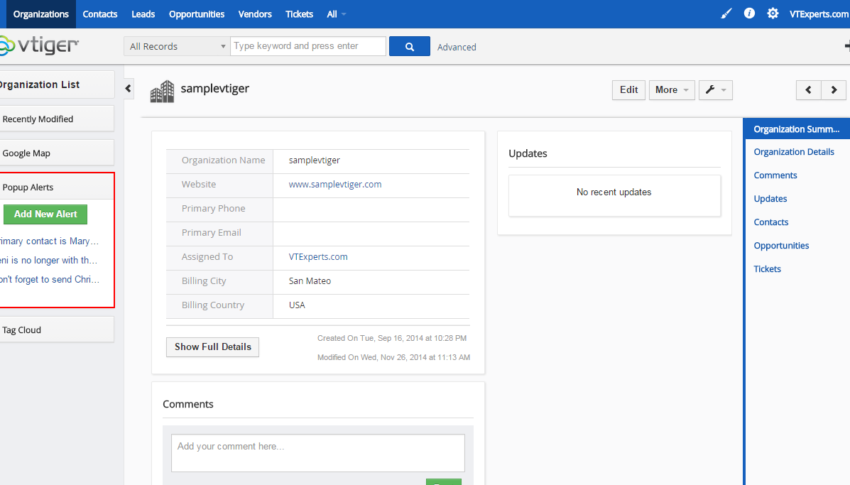Open Contacts related tab on right
Image resolution: width=850 pixels, height=485 pixels.
click(771, 222)
